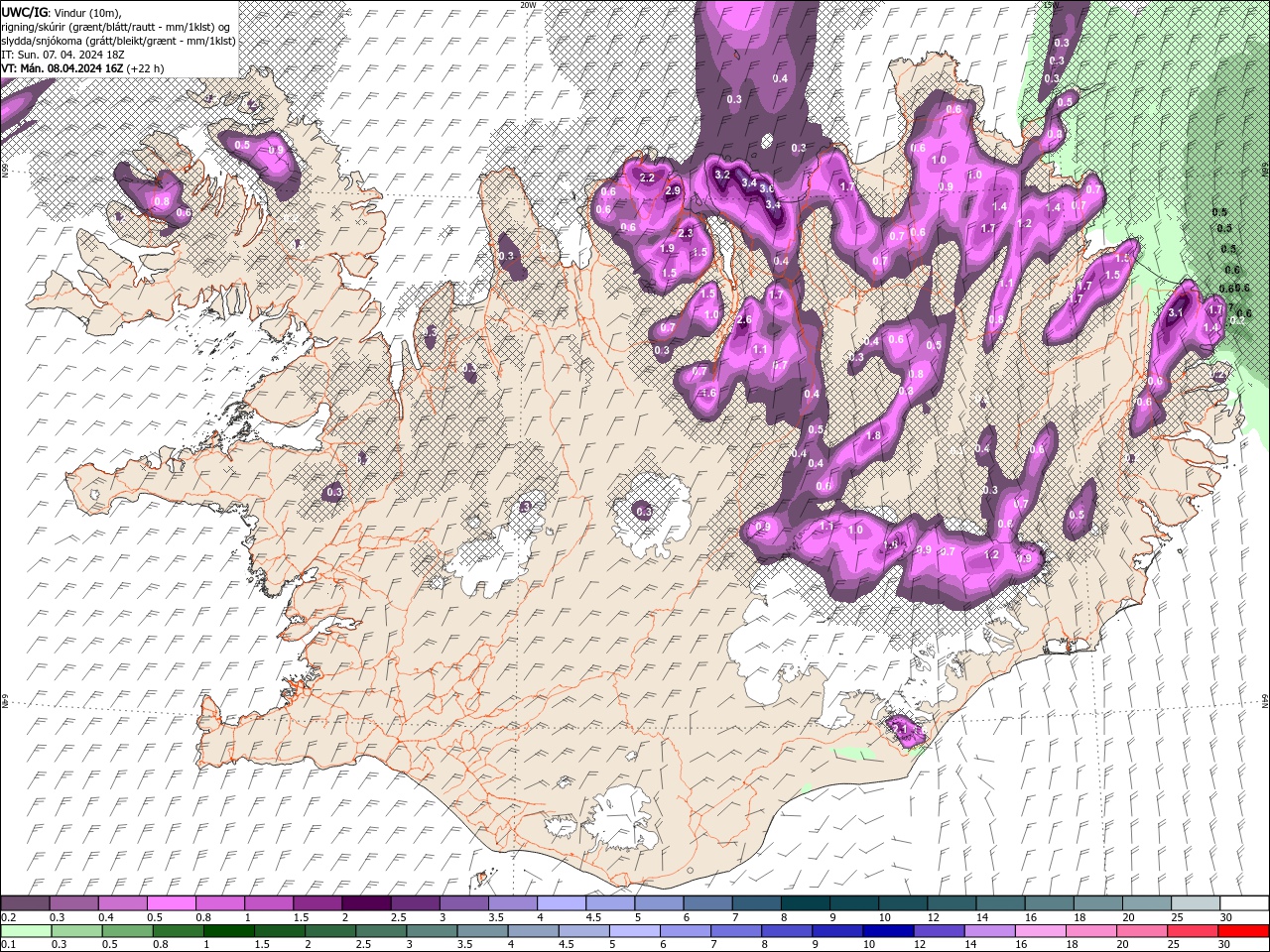
Task: Click the upper legend row label '0.2'
Action: (x=7, y=917)
